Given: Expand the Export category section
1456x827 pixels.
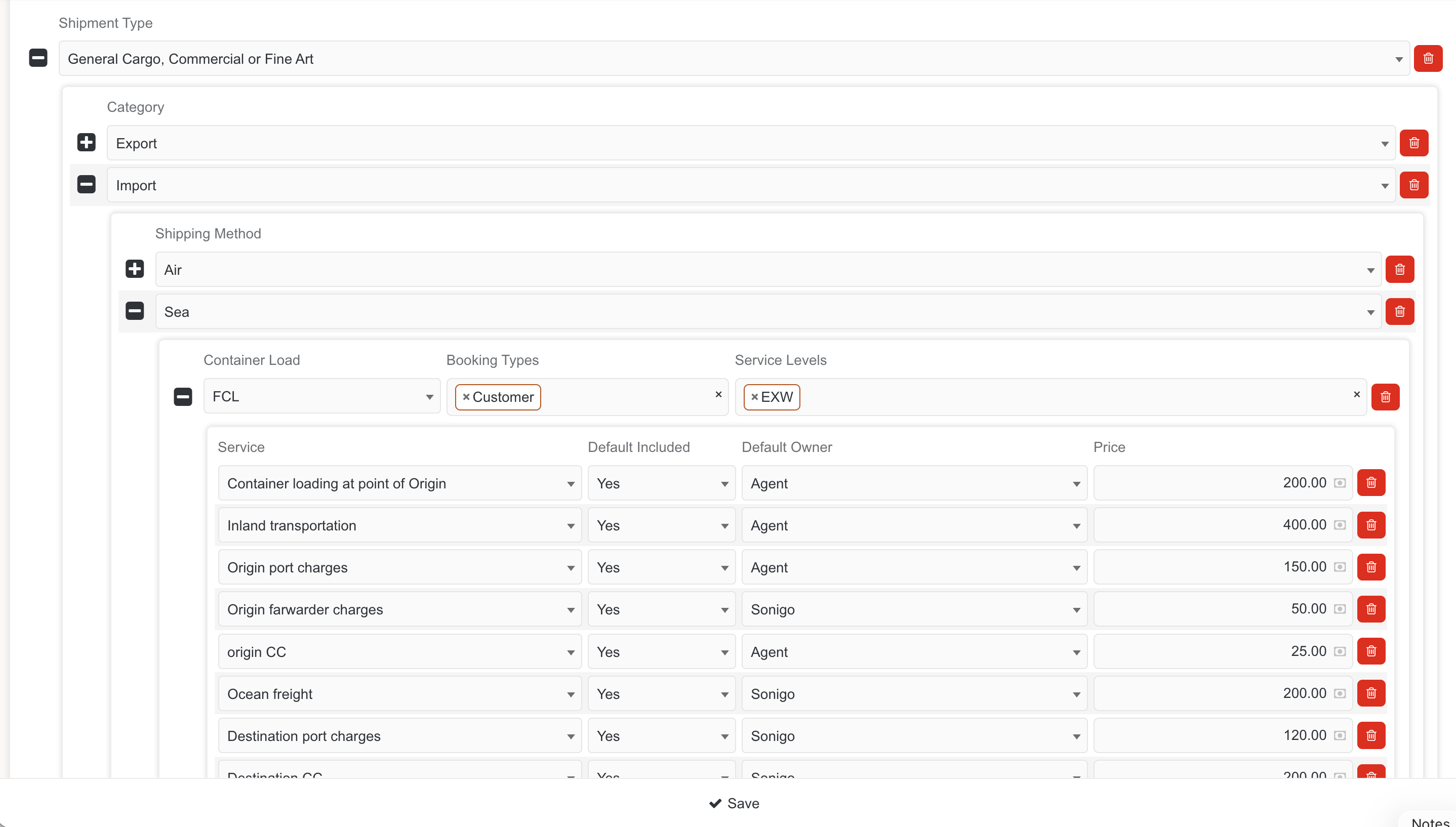Looking at the screenshot, I should (x=87, y=142).
